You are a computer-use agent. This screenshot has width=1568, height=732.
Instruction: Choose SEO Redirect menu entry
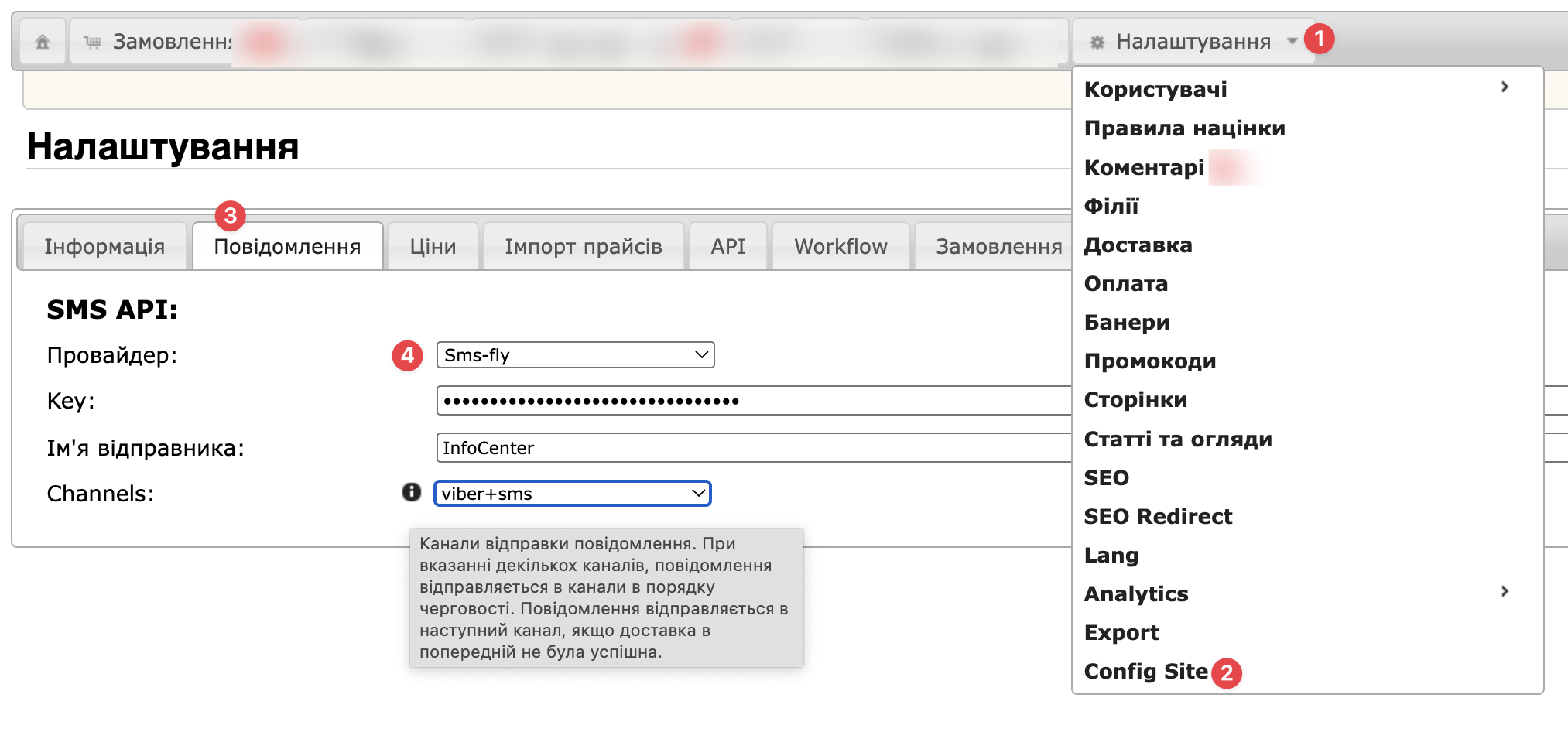[1158, 517]
